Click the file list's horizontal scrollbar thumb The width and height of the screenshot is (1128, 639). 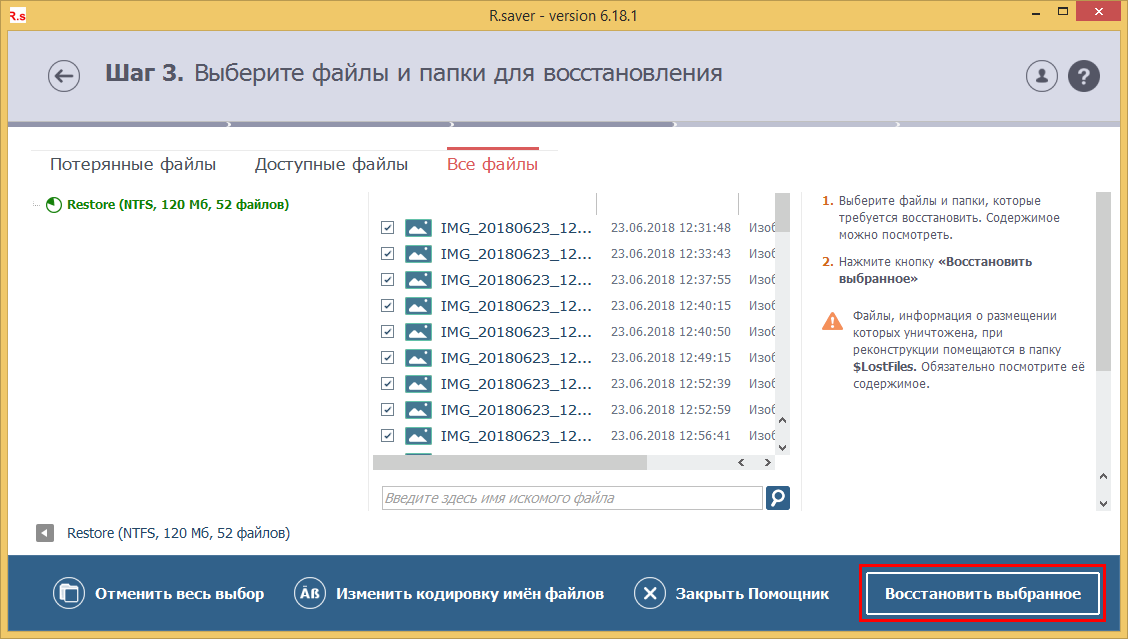point(510,463)
